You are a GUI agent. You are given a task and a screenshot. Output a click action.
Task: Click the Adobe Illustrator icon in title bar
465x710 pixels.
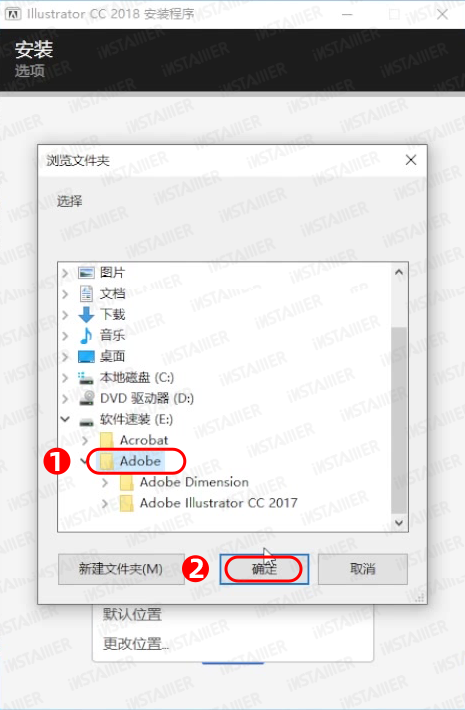pyautogui.click(x=12, y=14)
